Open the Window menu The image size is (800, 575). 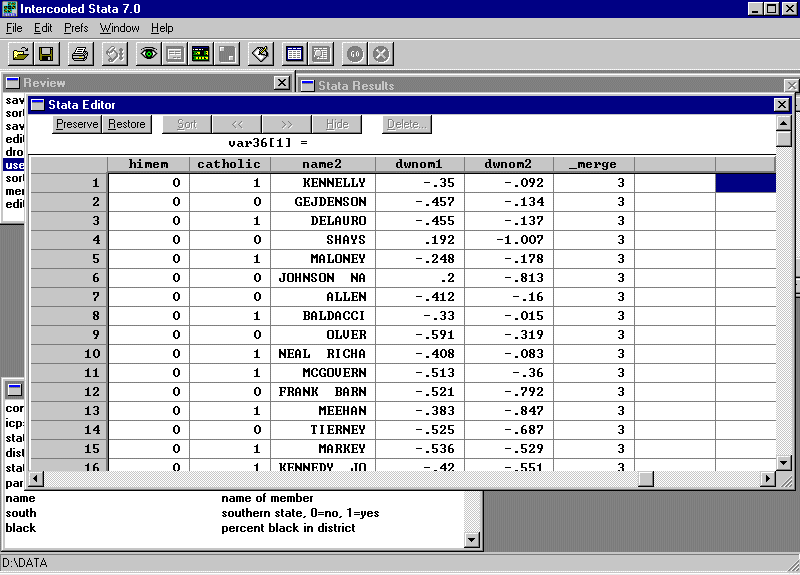(119, 28)
